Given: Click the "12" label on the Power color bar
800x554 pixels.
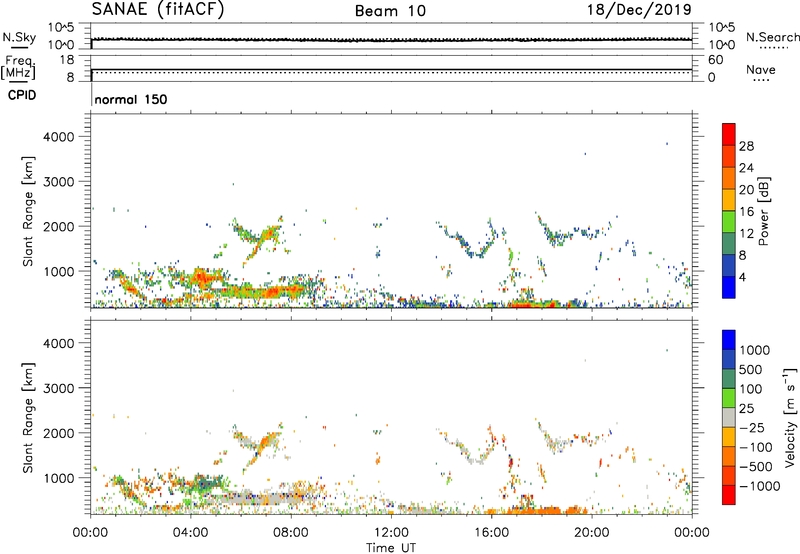Looking at the screenshot, I should [x=746, y=234].
